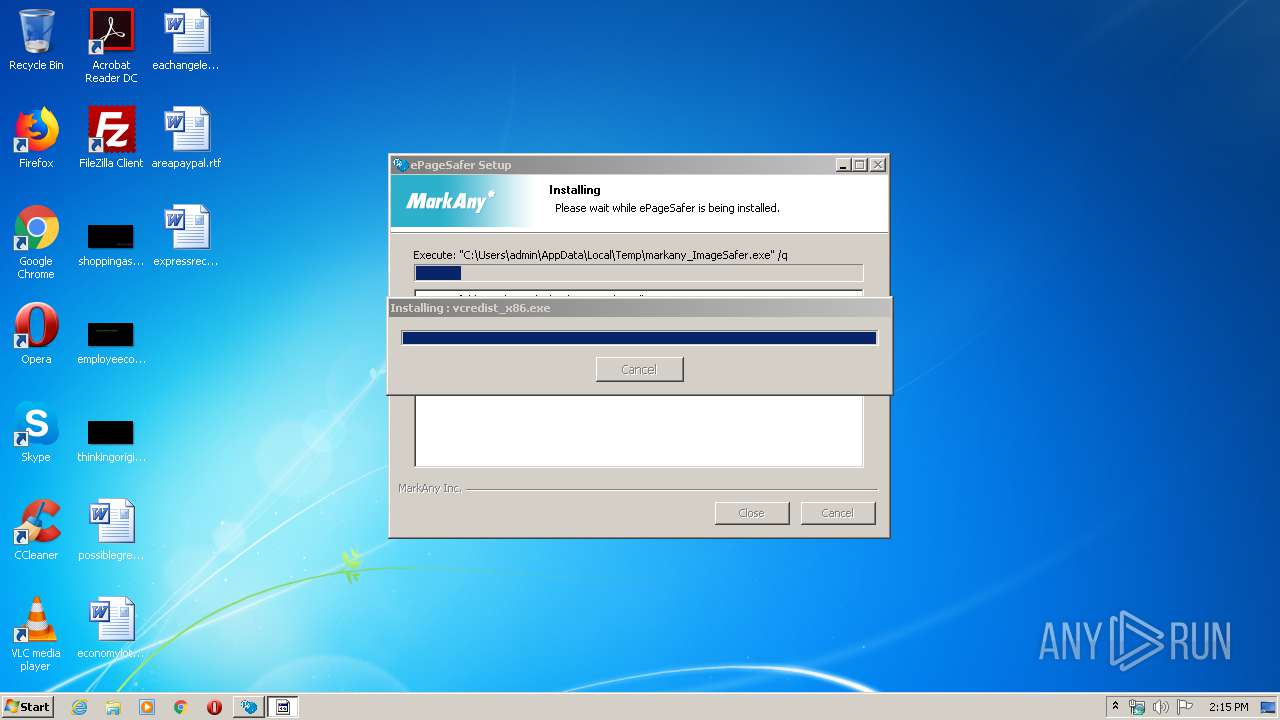Open Internet Explorer in the taskbar
Image resolution: width=1280 pixels, height=720 pixels.
(79, 707)
